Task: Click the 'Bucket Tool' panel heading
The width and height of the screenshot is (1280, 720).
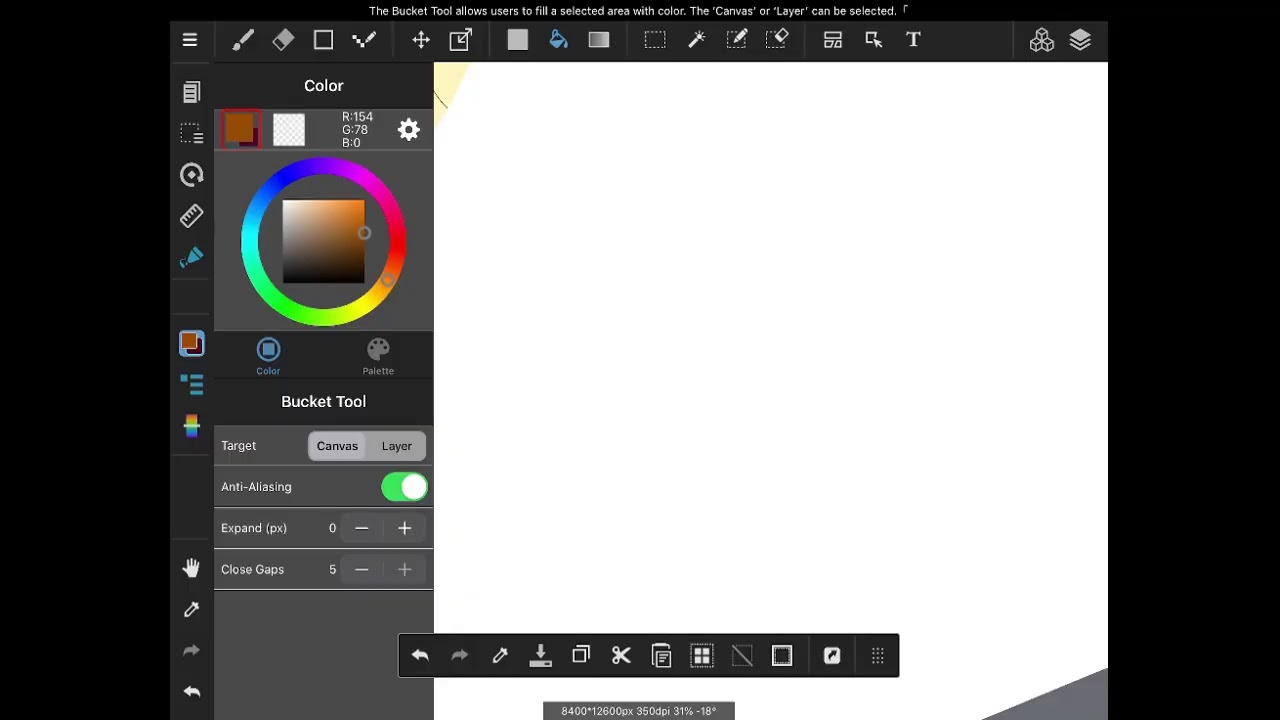Action: (323, 401)
